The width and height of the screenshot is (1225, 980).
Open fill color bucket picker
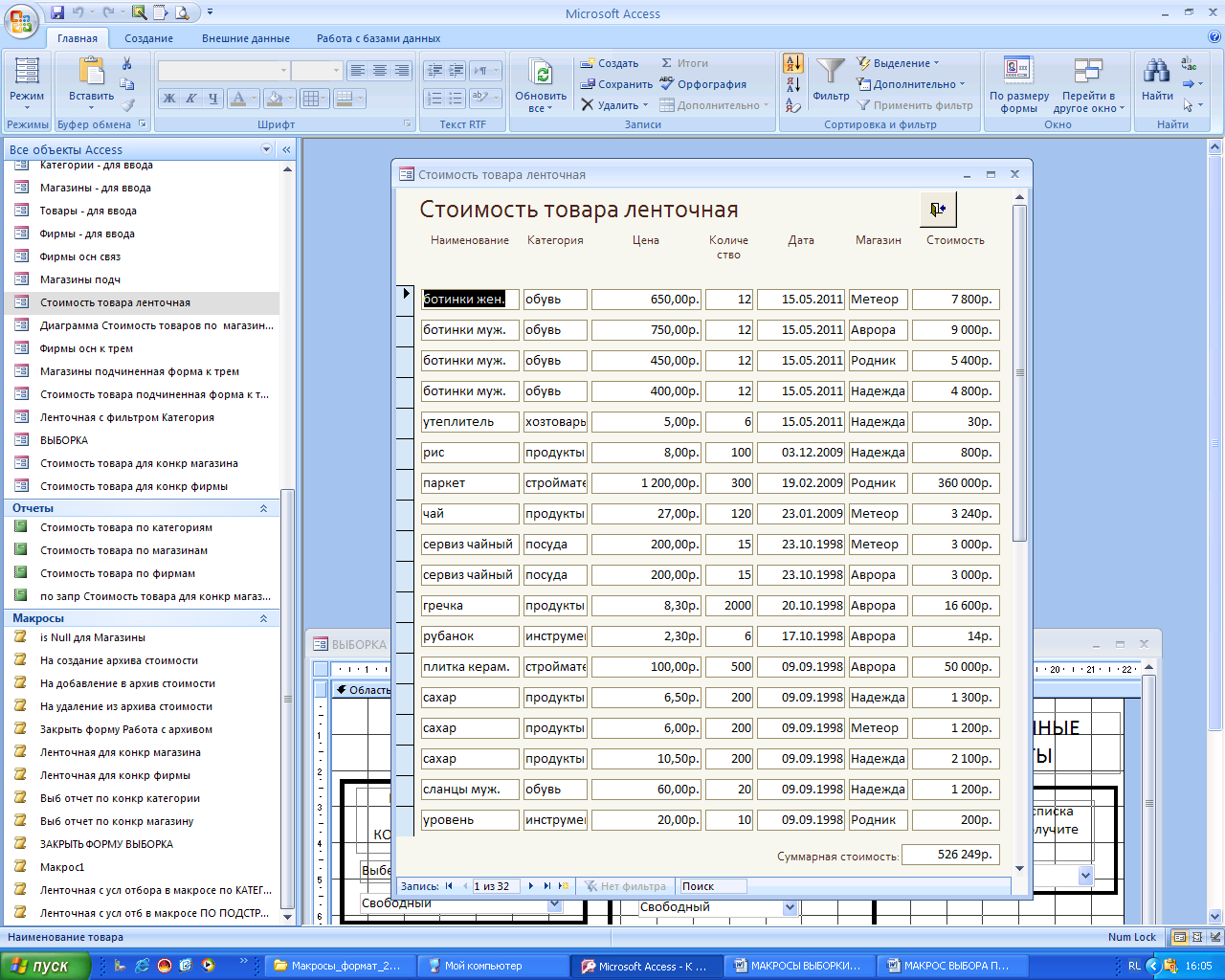[x=278, y=98]
